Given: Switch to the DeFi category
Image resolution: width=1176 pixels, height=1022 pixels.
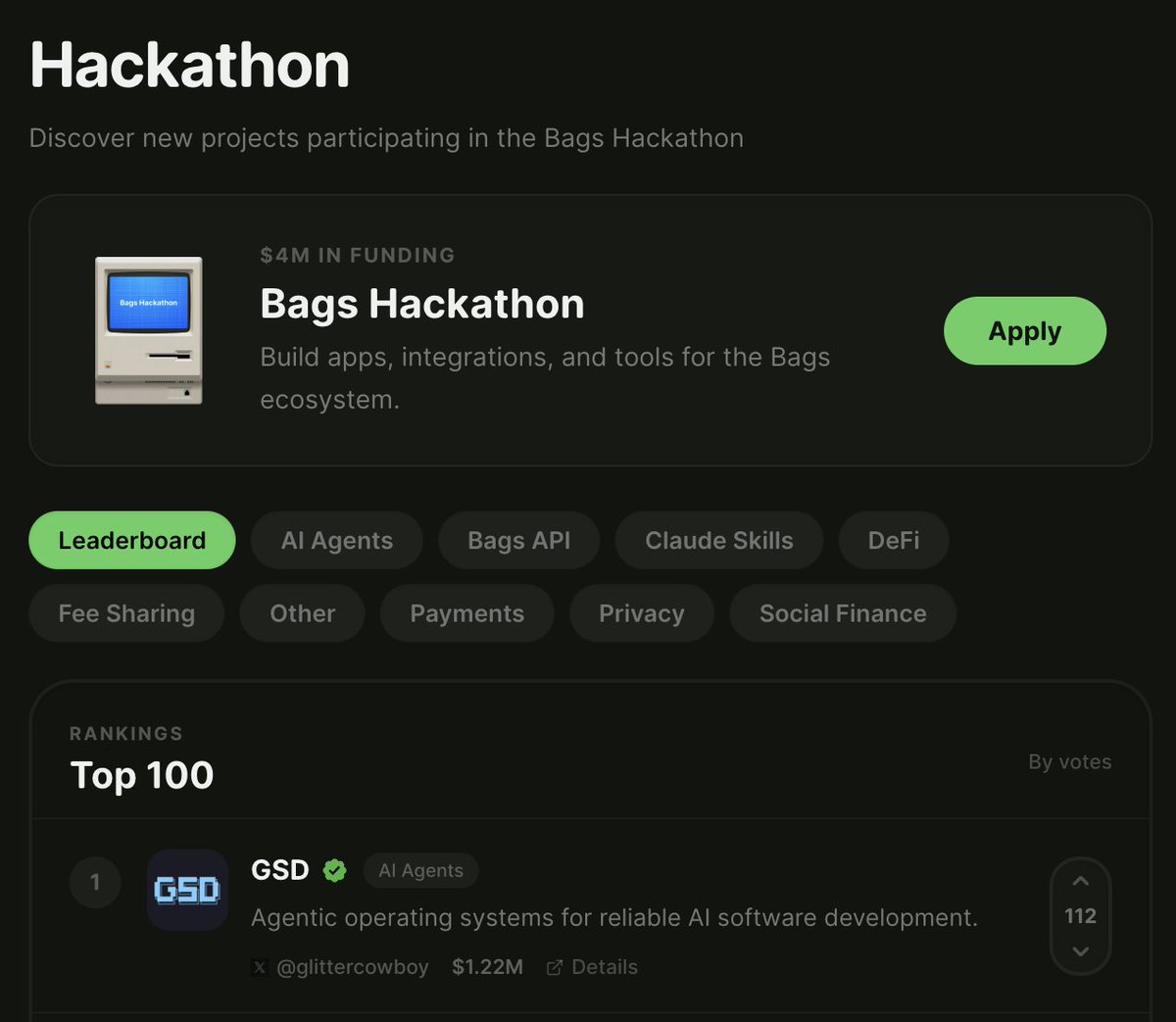Looking at the screenshot, I should (894, 540).
